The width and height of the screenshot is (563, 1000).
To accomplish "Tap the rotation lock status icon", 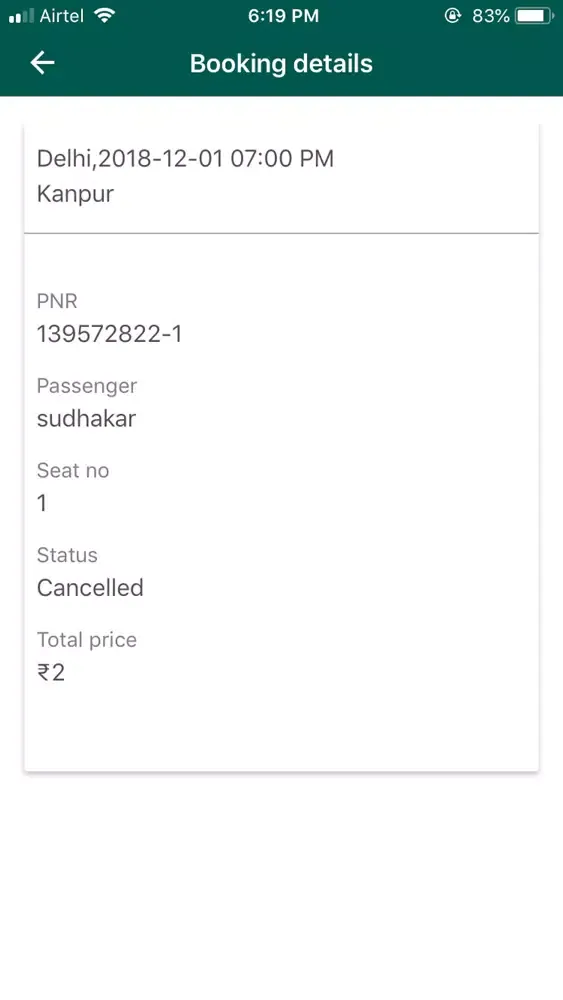I will (x=453, y=16).
